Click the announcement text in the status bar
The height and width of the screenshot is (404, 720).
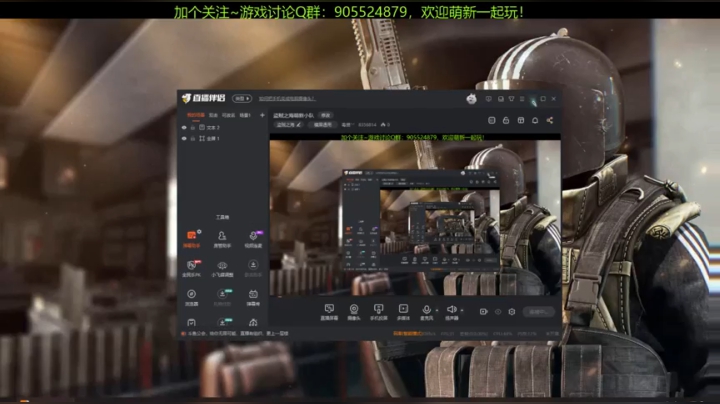[238, 333]
